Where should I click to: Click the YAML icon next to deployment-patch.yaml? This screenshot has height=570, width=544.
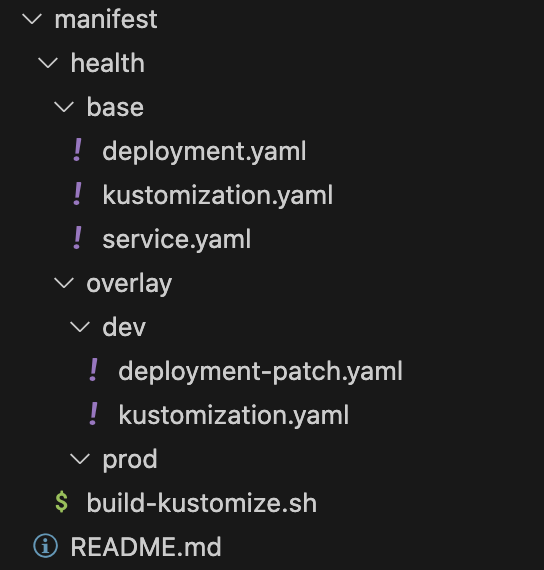pos(93,370)
